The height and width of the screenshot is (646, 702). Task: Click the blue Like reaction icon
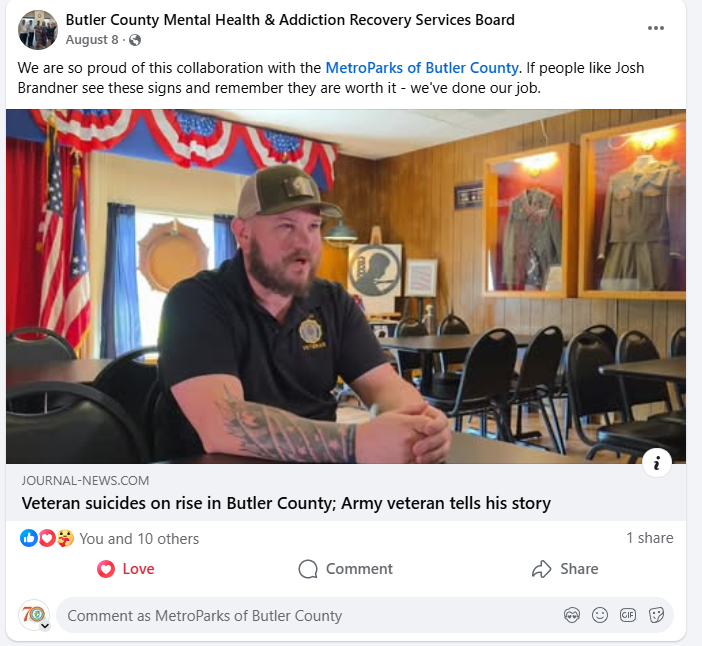pos(29,538)
